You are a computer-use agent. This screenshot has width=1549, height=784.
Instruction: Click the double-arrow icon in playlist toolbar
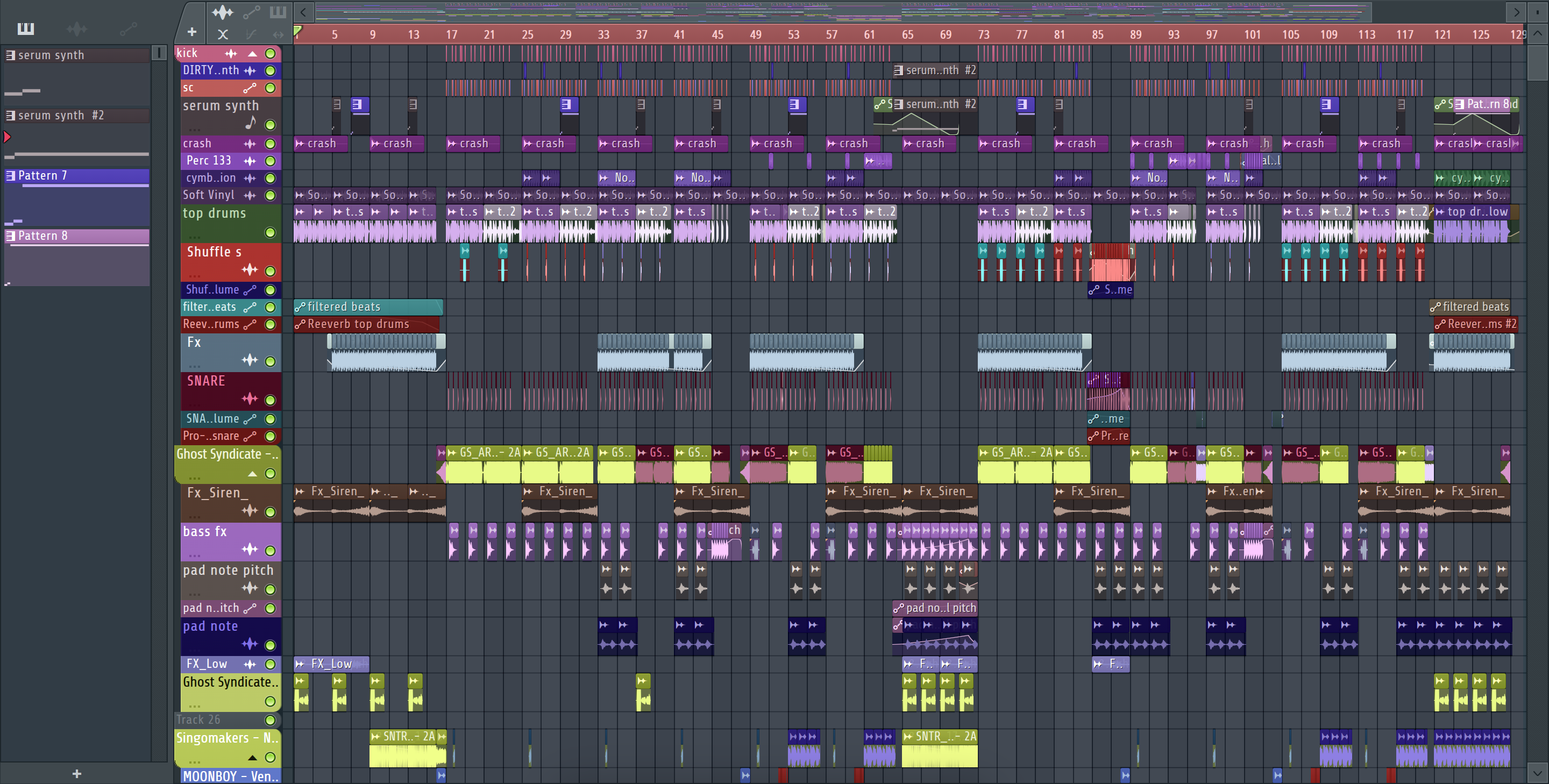pos(278,34)
